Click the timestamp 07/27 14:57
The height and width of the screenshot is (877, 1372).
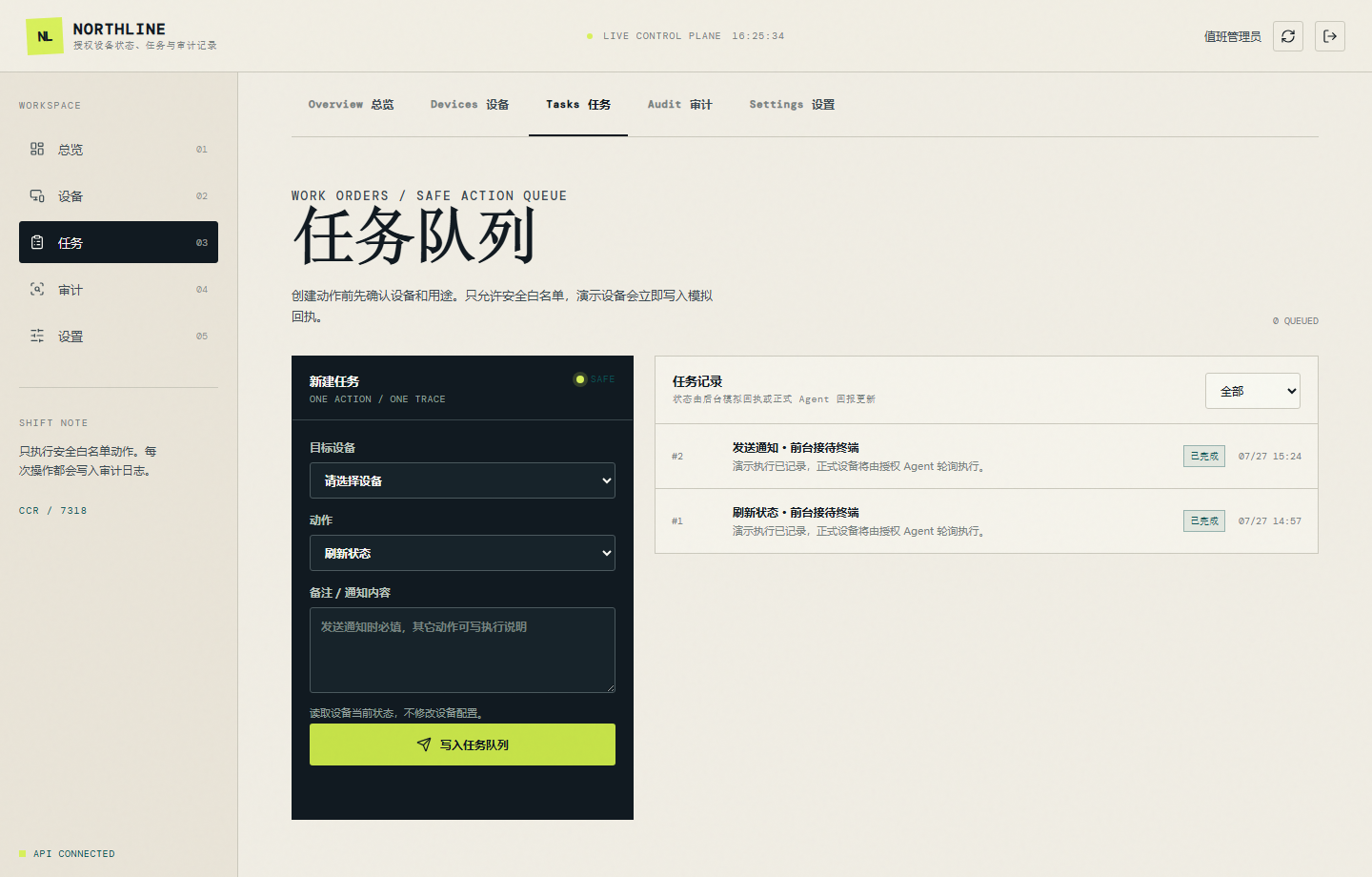coord(1270,521)
